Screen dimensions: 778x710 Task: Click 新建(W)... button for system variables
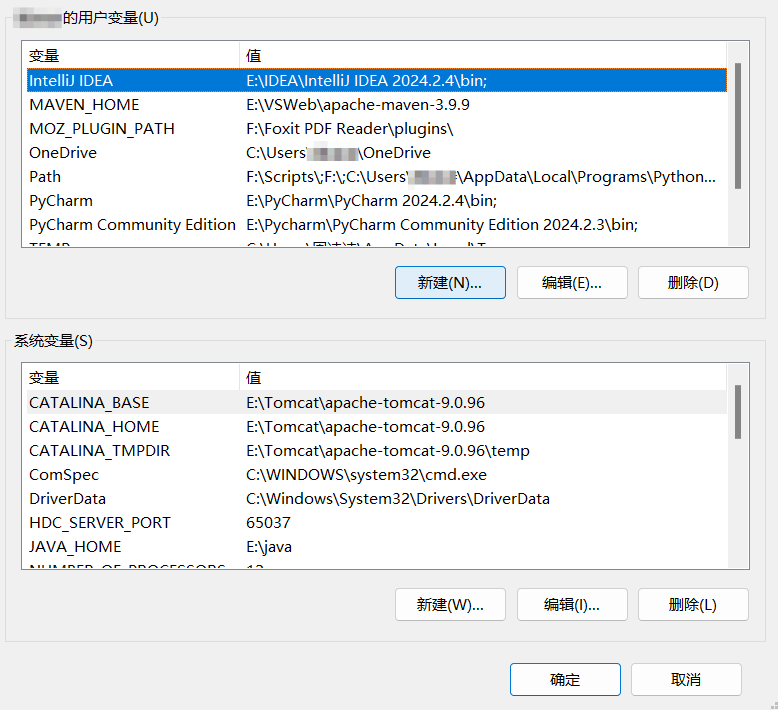pos(450,604)
